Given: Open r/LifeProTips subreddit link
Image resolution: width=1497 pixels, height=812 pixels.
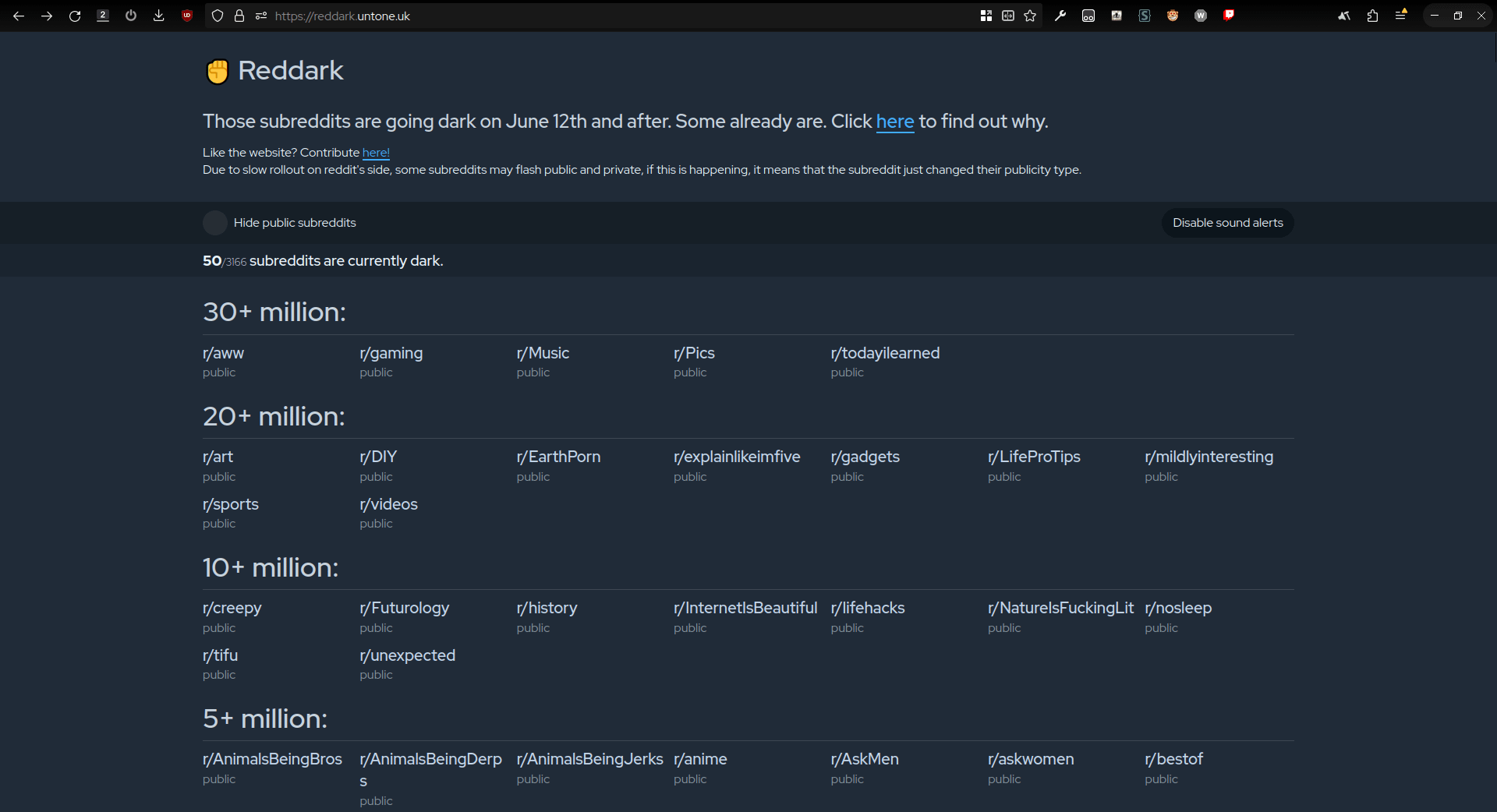Looking at the screenshot, I should tap(1034, 457).
